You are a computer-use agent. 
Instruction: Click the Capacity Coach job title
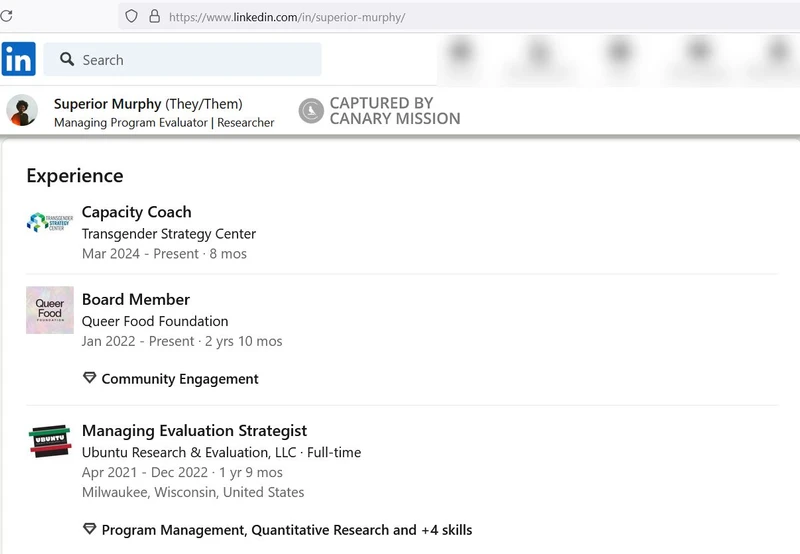click(137, 212)
